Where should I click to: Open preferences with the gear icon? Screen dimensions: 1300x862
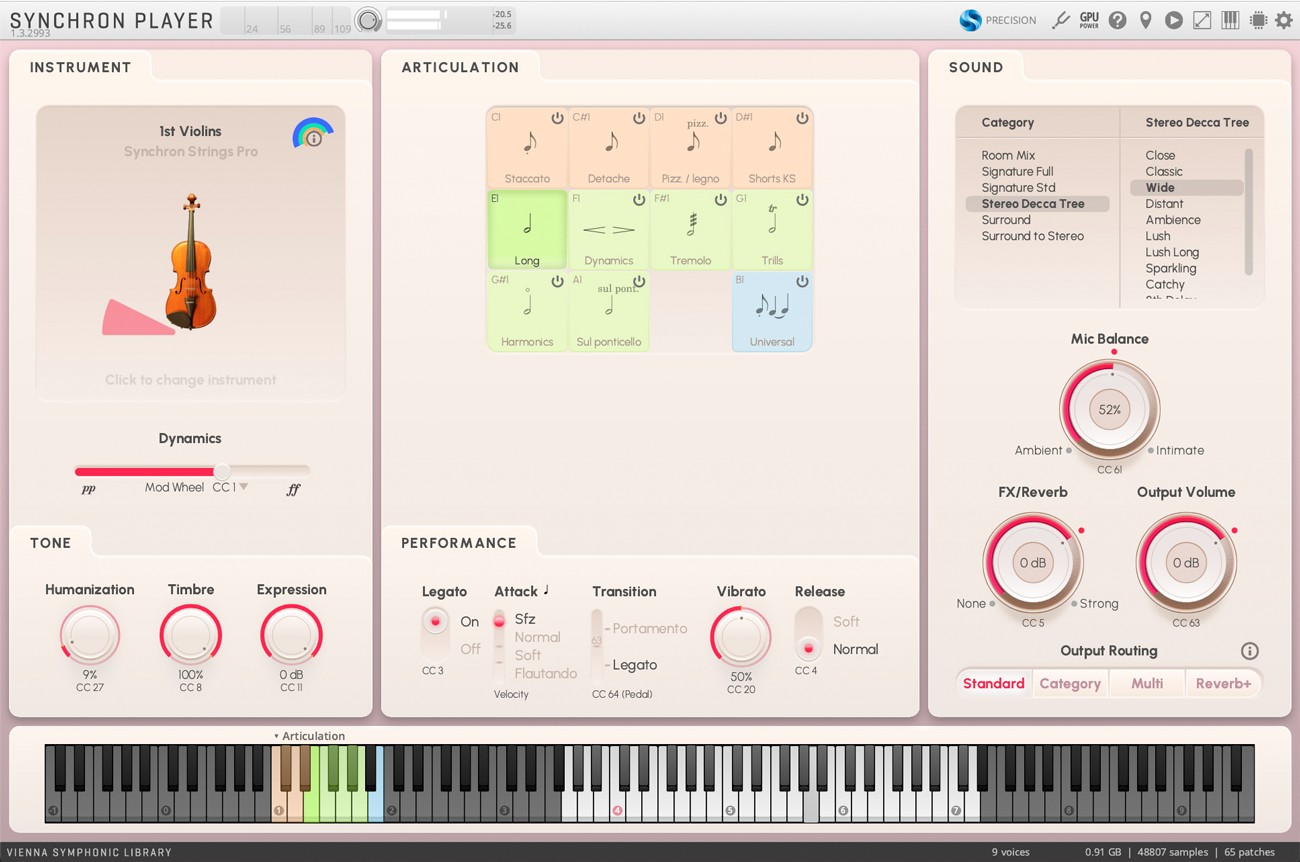[x=1284, y=19]
